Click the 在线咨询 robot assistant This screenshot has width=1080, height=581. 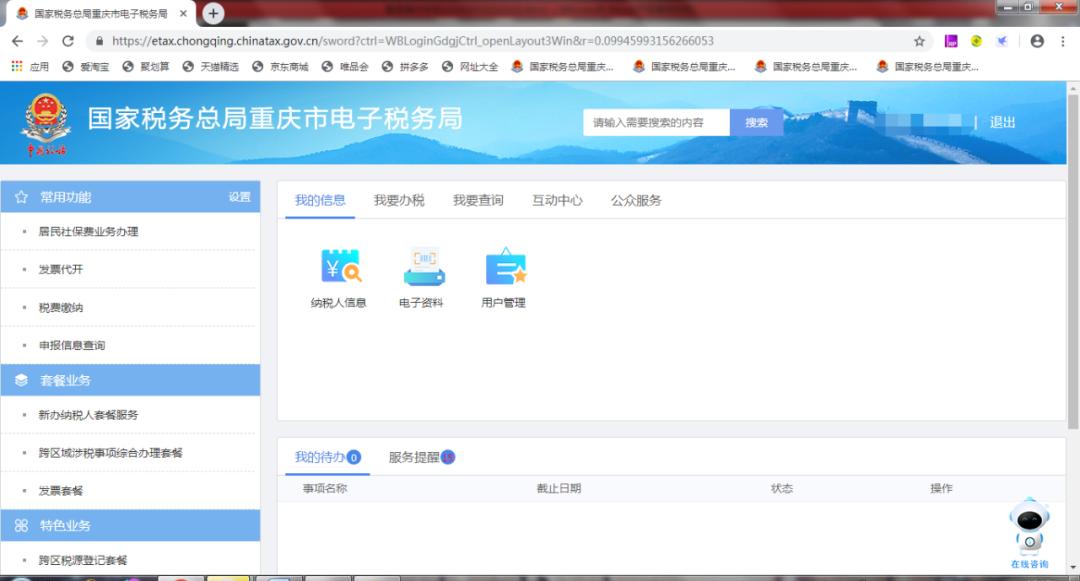tap(1029, 530)
